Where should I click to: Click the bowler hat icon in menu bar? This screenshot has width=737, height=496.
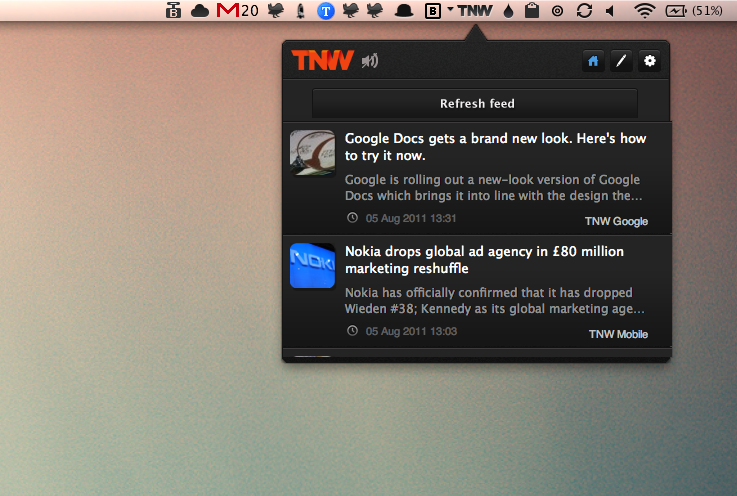tap(404, 11)
